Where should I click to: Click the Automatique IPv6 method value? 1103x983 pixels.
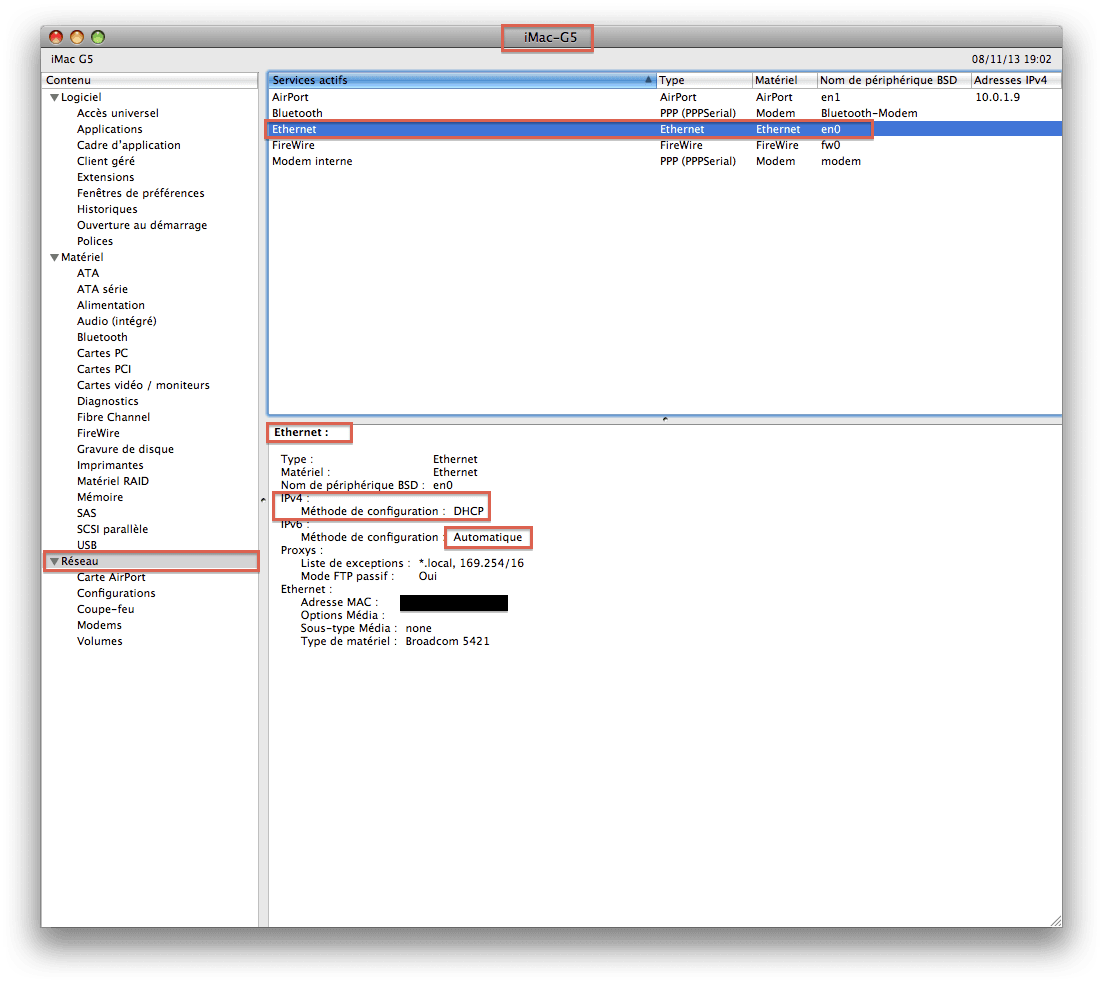tap(487, 538)
